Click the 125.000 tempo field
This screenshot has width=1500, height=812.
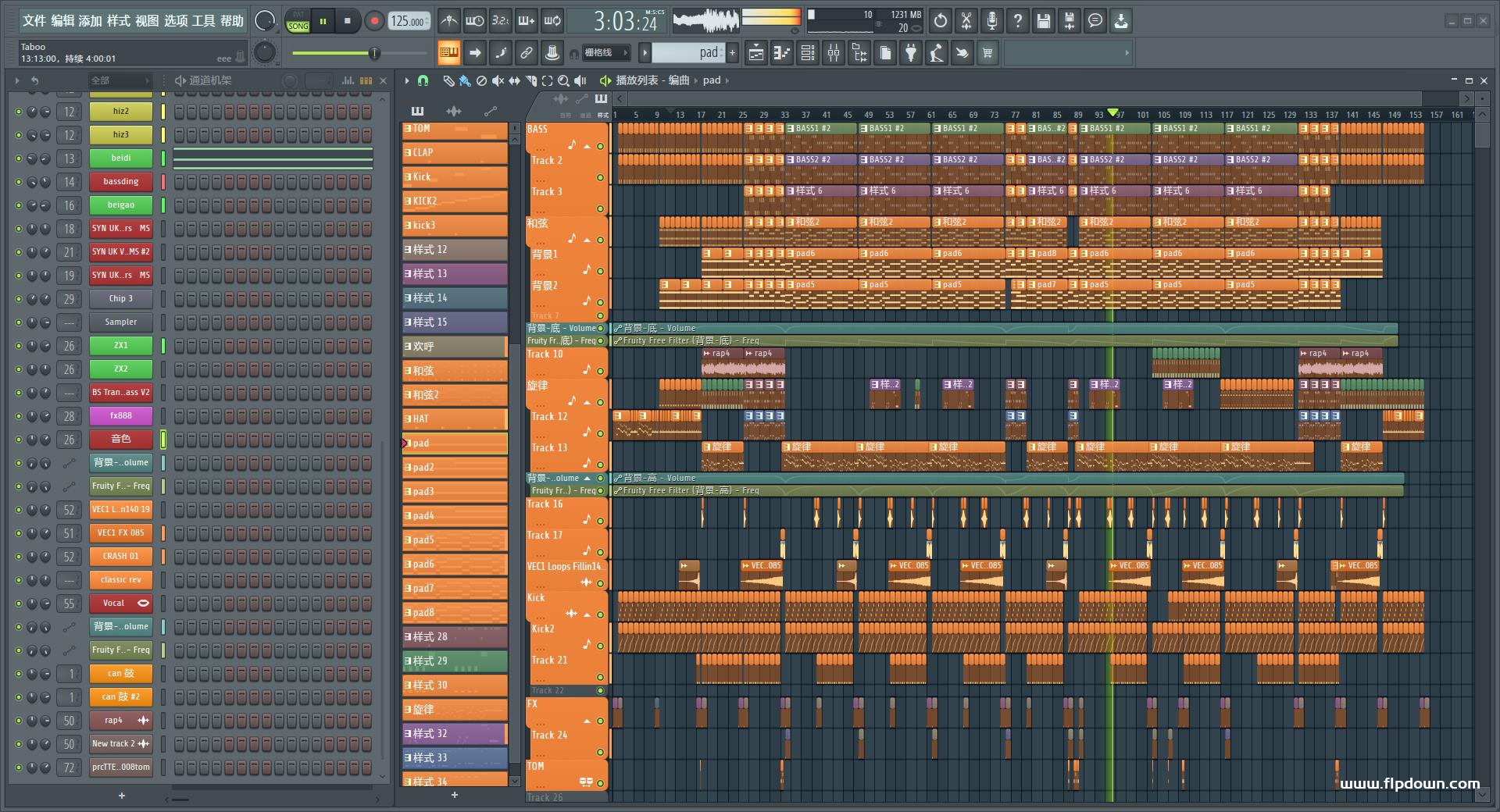pyautogui.click(x=410, y=21)
